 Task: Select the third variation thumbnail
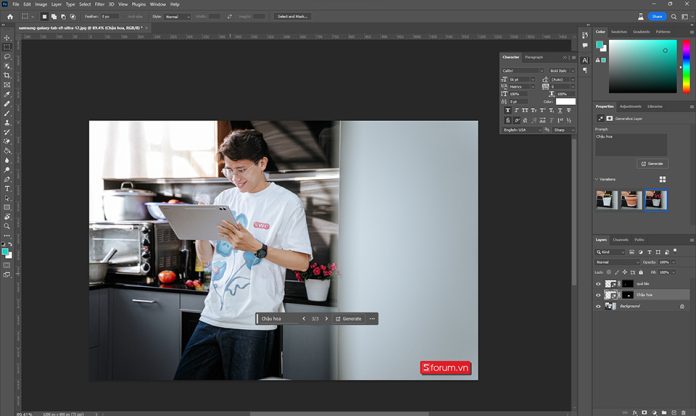[x=655, y=199]
